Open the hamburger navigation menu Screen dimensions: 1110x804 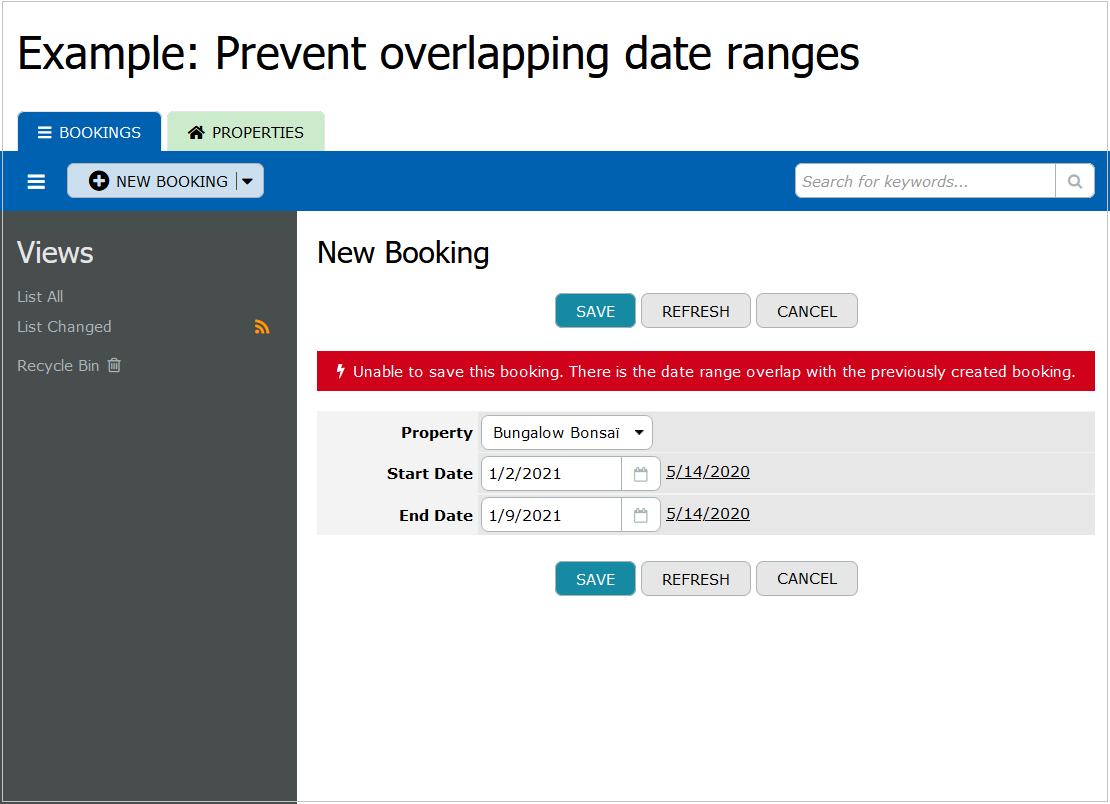click(36, 181)
